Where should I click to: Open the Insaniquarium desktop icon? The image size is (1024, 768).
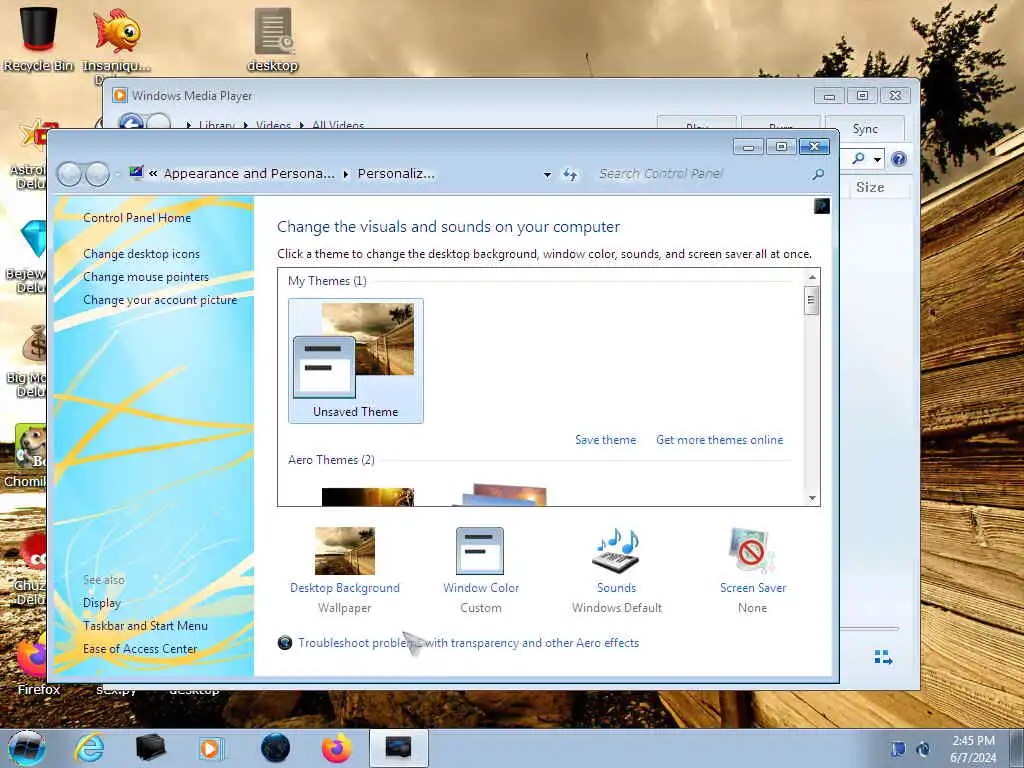click(117, 39)
